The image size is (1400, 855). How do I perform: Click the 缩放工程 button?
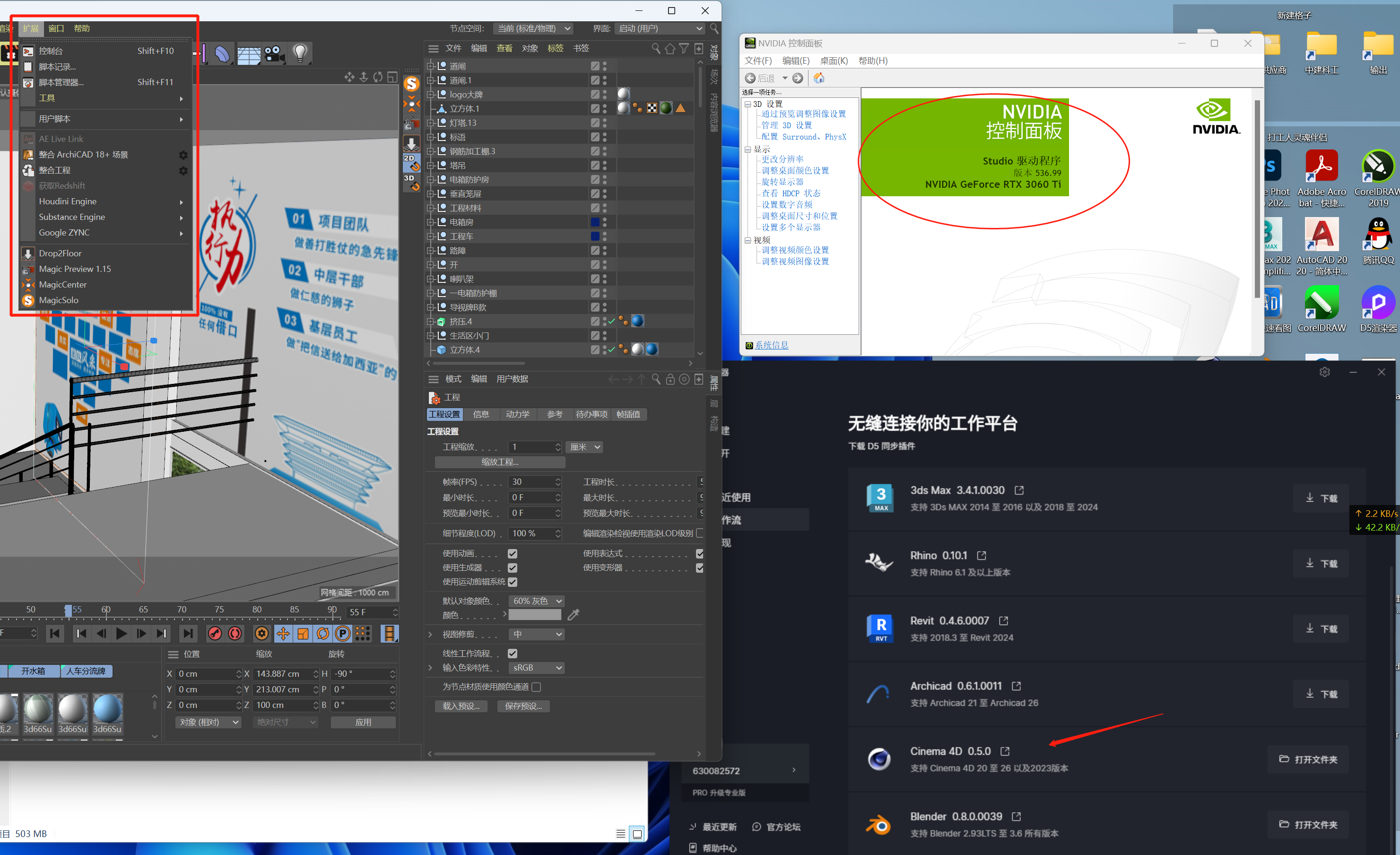tap(500, 462)
